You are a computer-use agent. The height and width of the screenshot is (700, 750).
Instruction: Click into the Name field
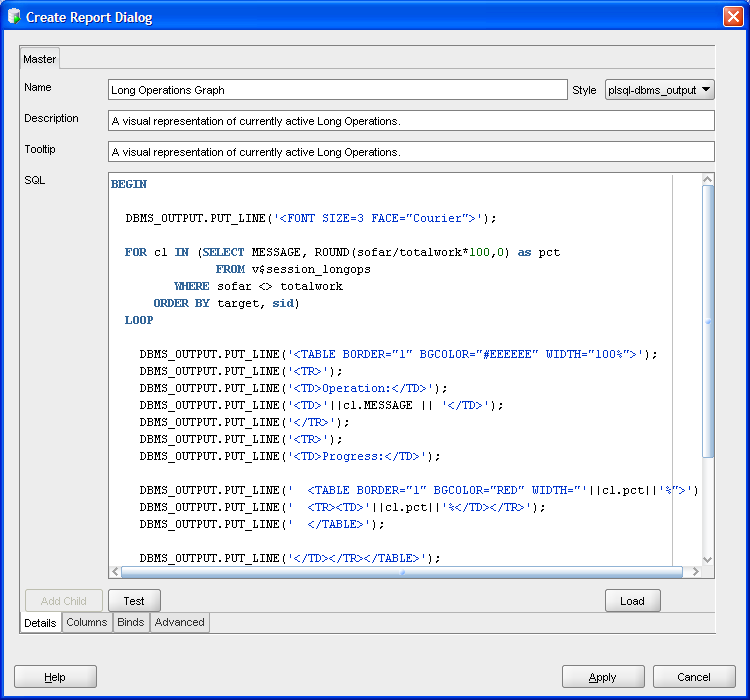tap(337, 90)
